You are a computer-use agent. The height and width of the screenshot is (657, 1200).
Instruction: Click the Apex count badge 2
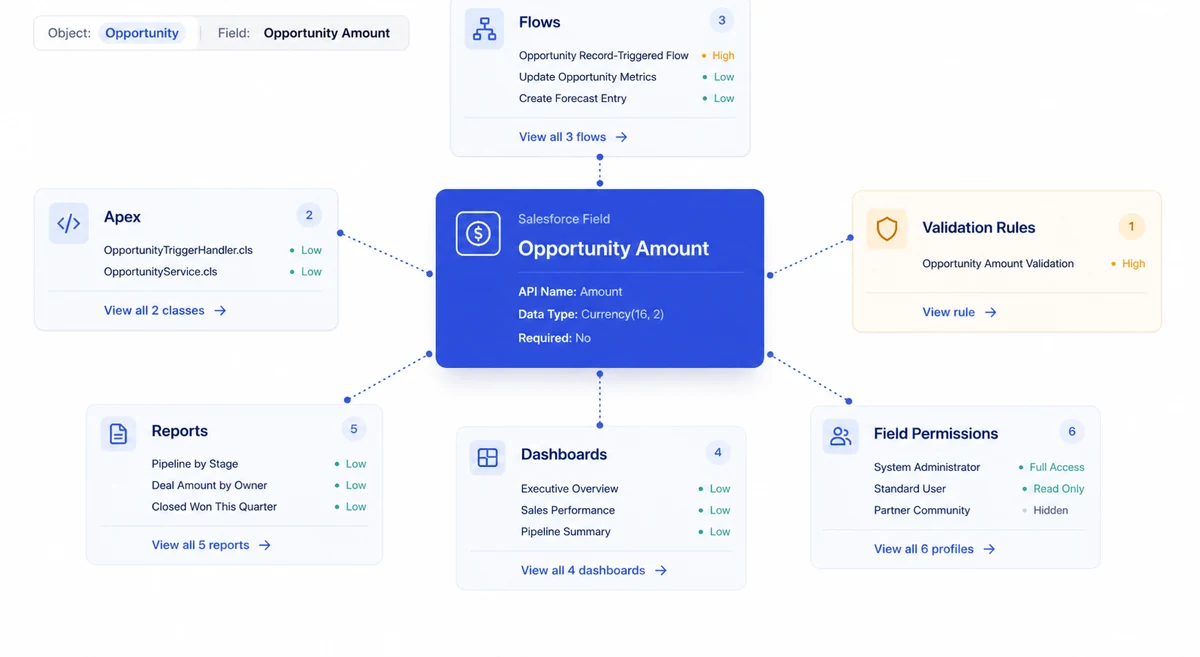[x=309, y=215]
